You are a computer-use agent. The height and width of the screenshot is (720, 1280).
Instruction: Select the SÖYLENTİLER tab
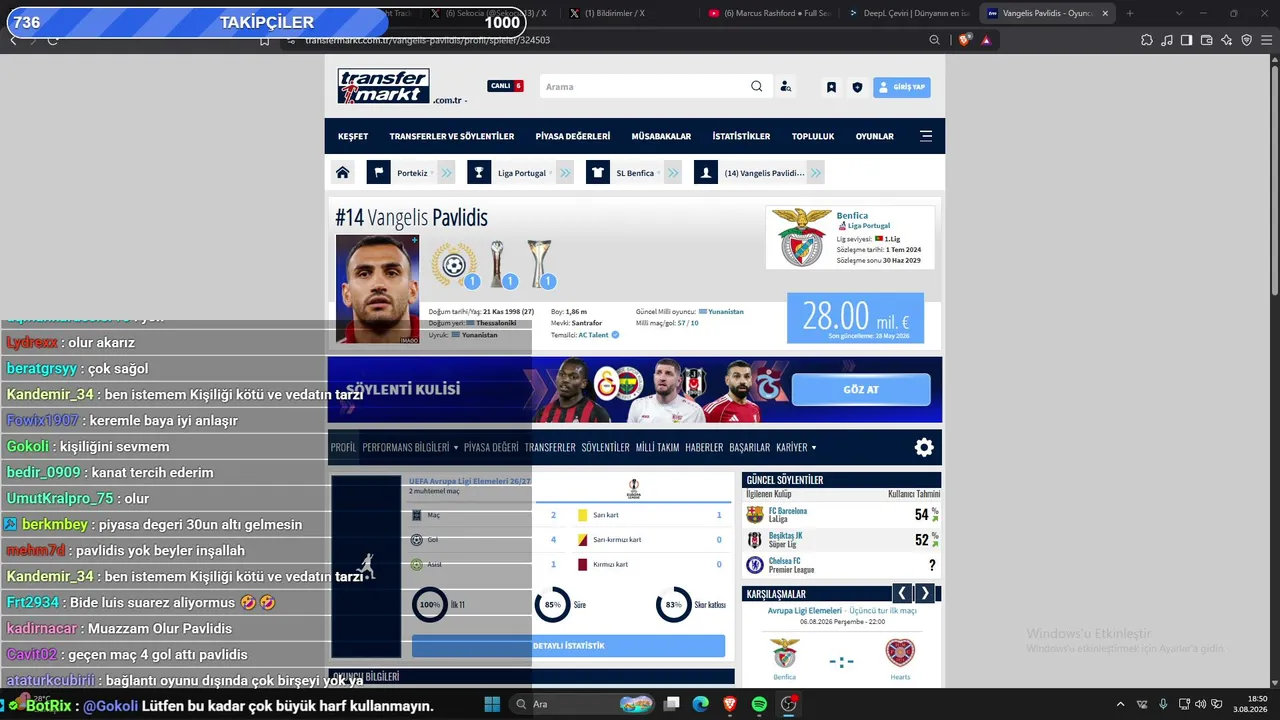click(x=606, y=447)
